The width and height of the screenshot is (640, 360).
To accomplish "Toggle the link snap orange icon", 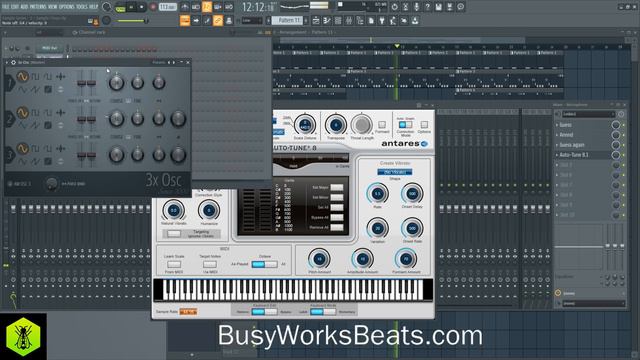I will (x=218, y=20).
